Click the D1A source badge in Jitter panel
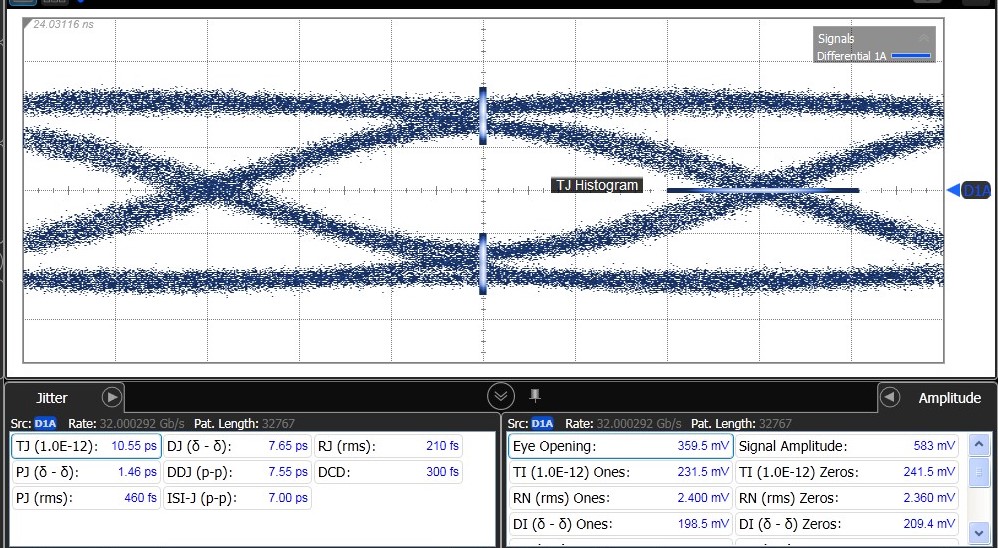 [x=46, y=424]
